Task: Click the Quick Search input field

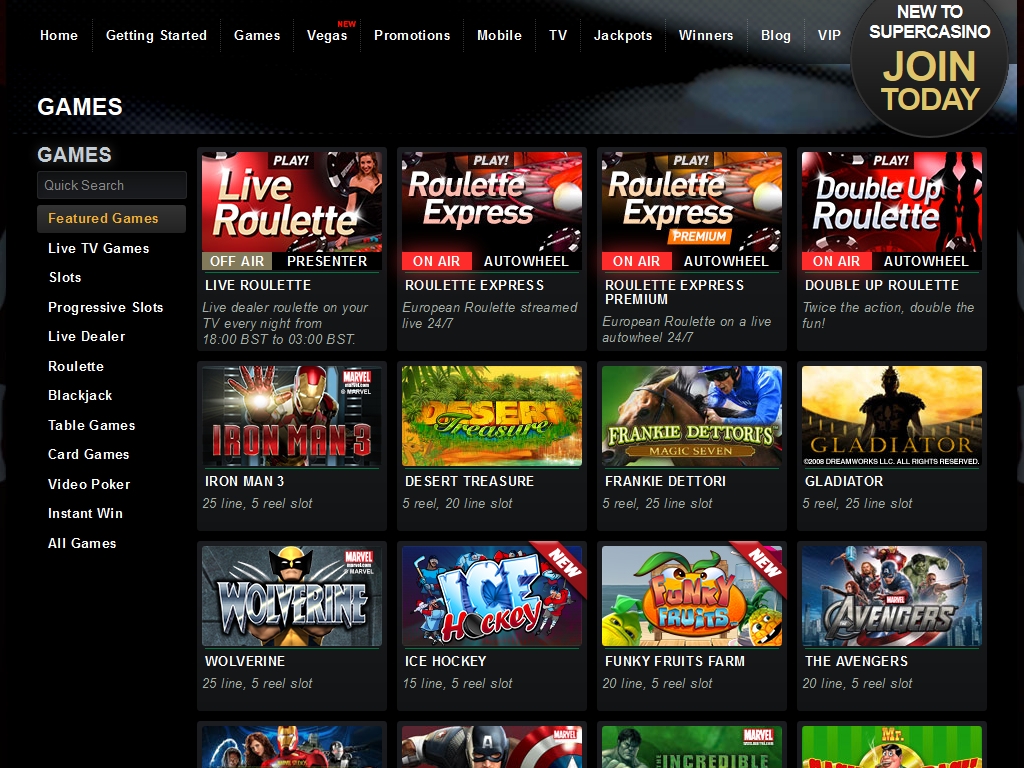Action: pyautogui.click(x=111, y=185)
